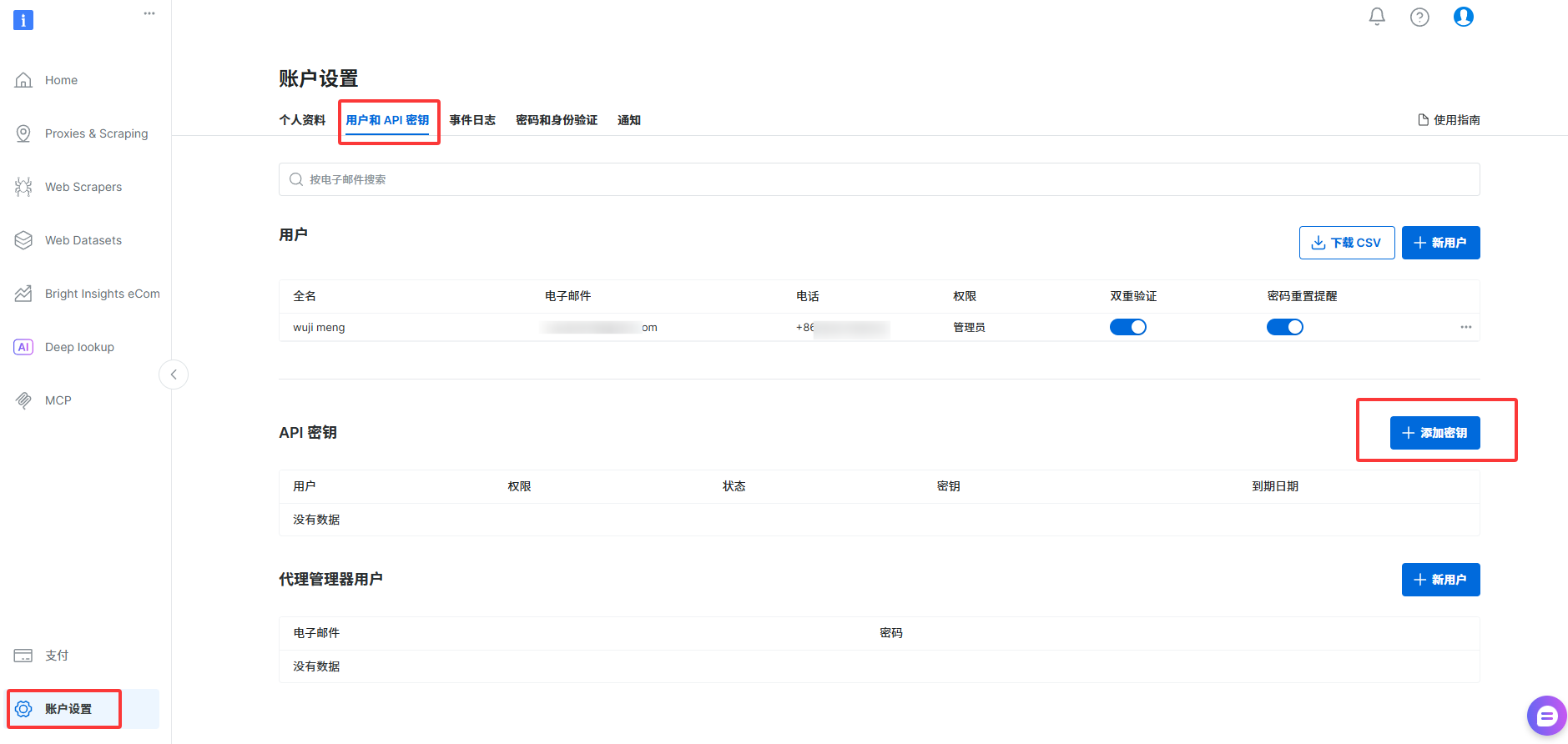Toggle 密码重置提醒 switch for wuji meng

pos(1285,327)
